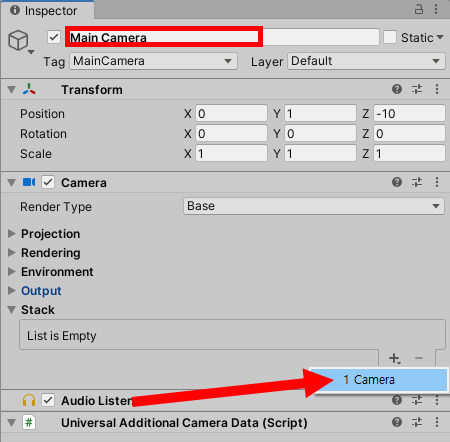Image resolution: width=450 pixels, height=442 pixels.
Task: Toggle the Main Camera active checkbox
Action: [x=54, y=37]
